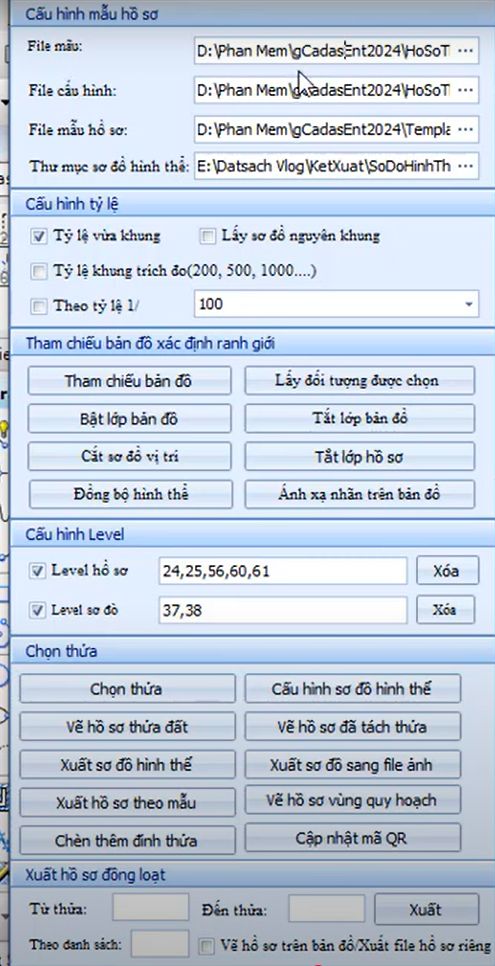This screenshot has height=966, width=495.
Task: Click the Đến thửa input field
Action: tap(327, 909)
